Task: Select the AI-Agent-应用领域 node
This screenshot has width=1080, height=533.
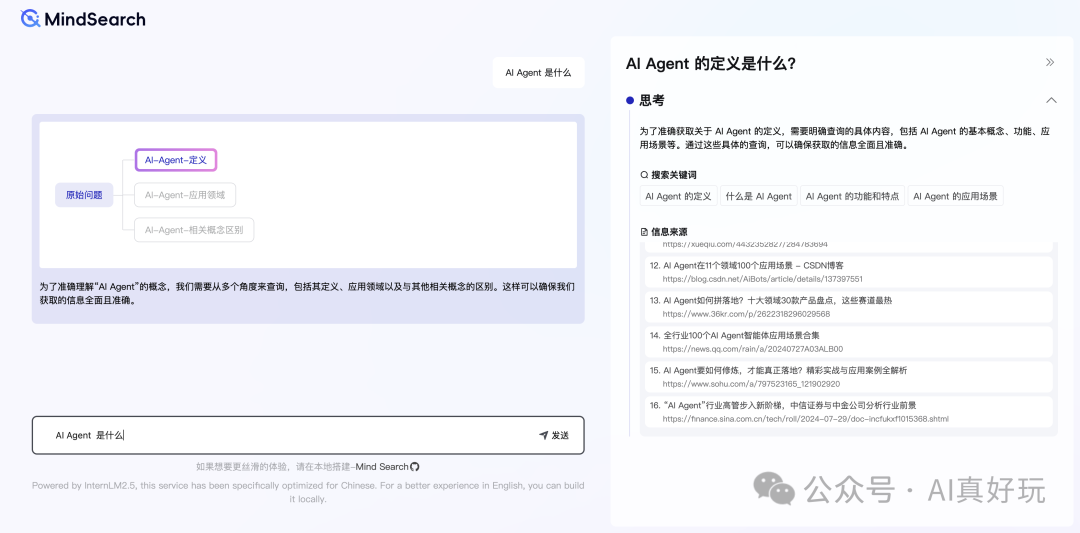Action: 185,195
